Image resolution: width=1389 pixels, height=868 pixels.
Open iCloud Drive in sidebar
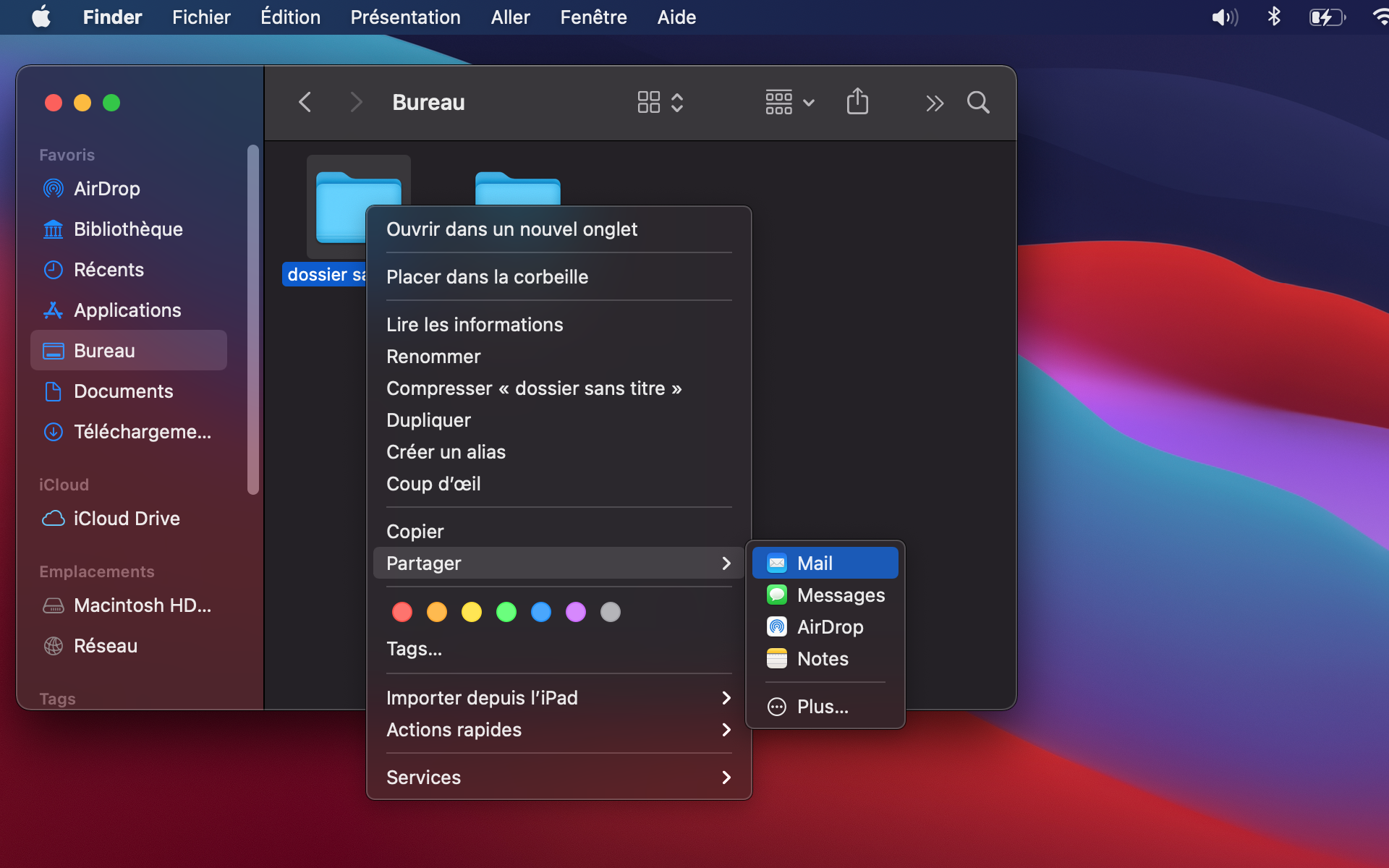[129, 519]
